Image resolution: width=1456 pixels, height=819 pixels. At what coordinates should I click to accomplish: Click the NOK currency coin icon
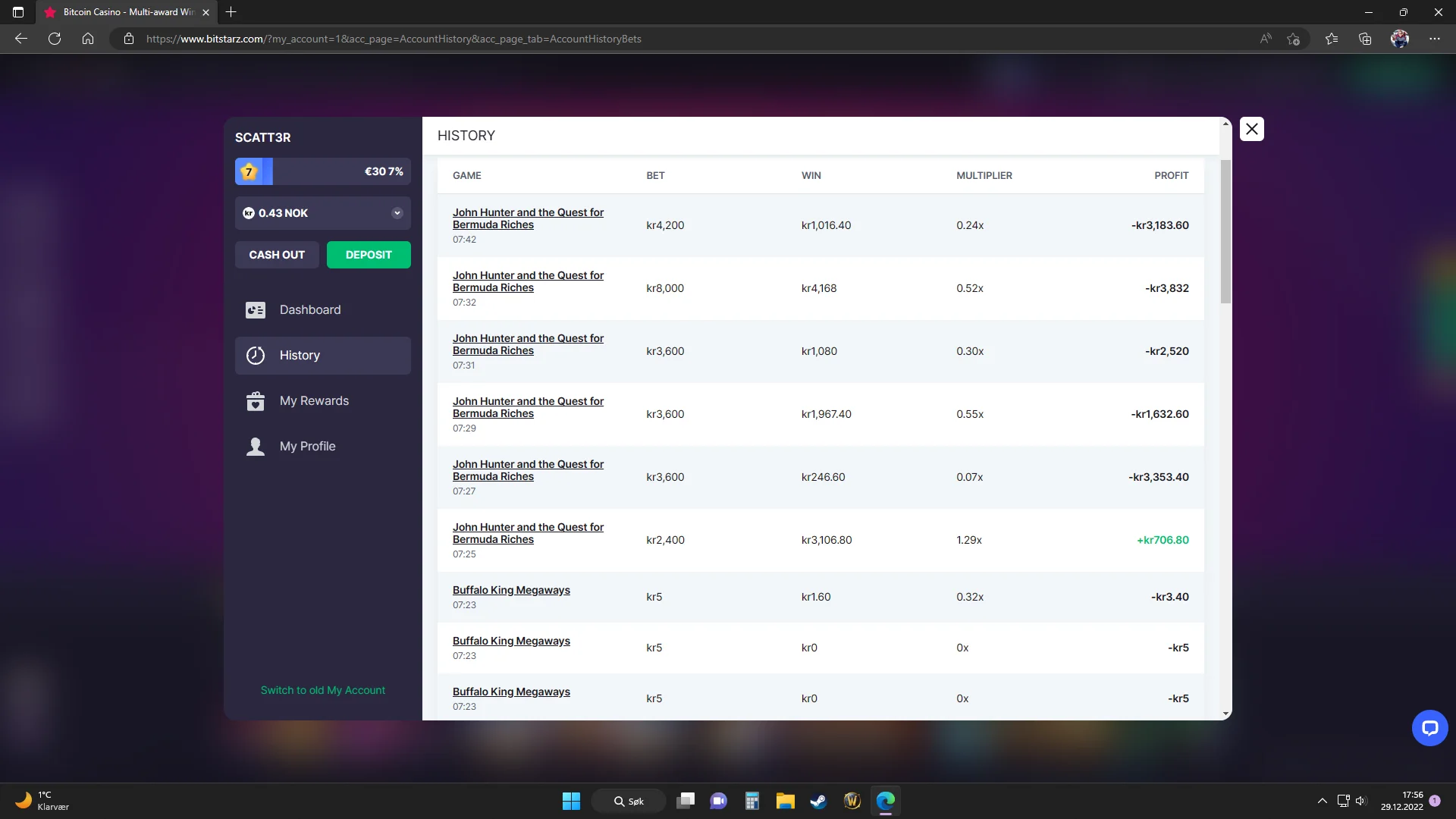(249, 213)
